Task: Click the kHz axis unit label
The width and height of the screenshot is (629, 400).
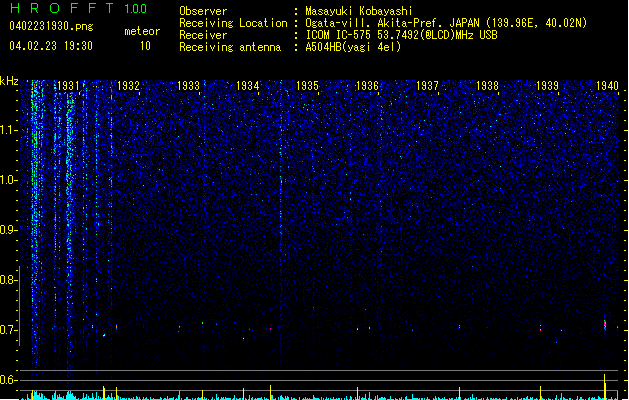Action: click(x=9, y=81)
